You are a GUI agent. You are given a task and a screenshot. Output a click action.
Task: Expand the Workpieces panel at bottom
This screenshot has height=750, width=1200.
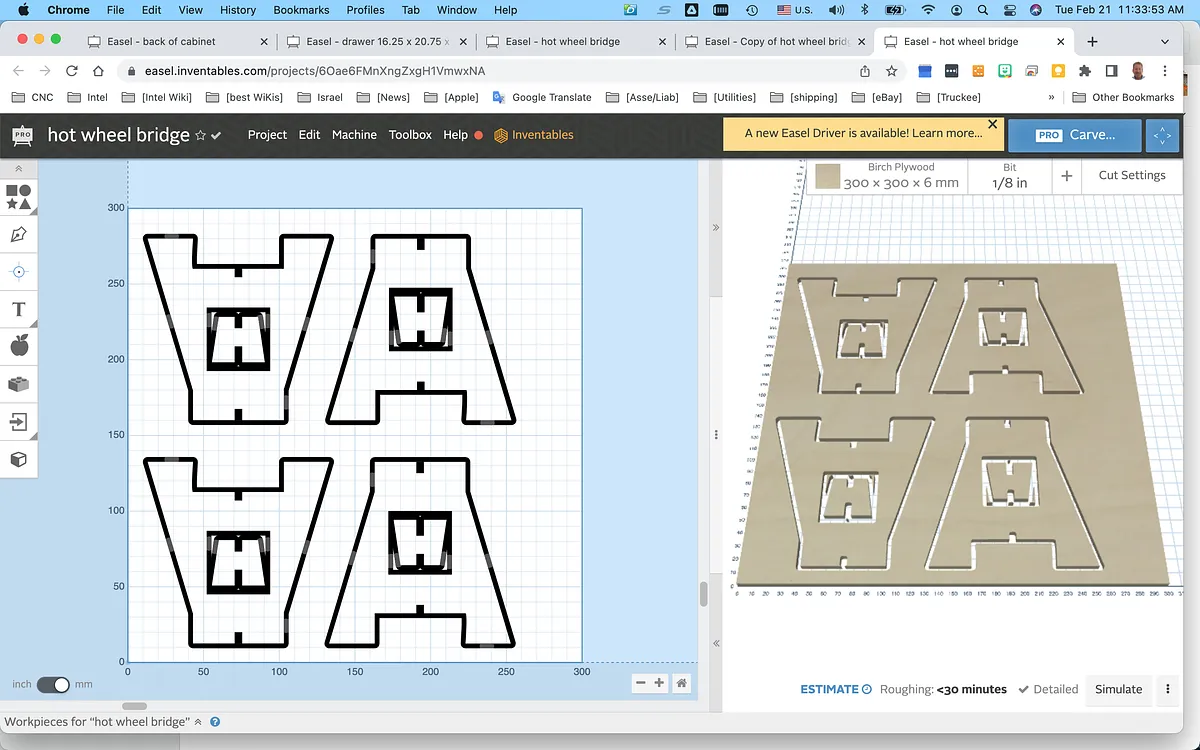click(198, 722)
